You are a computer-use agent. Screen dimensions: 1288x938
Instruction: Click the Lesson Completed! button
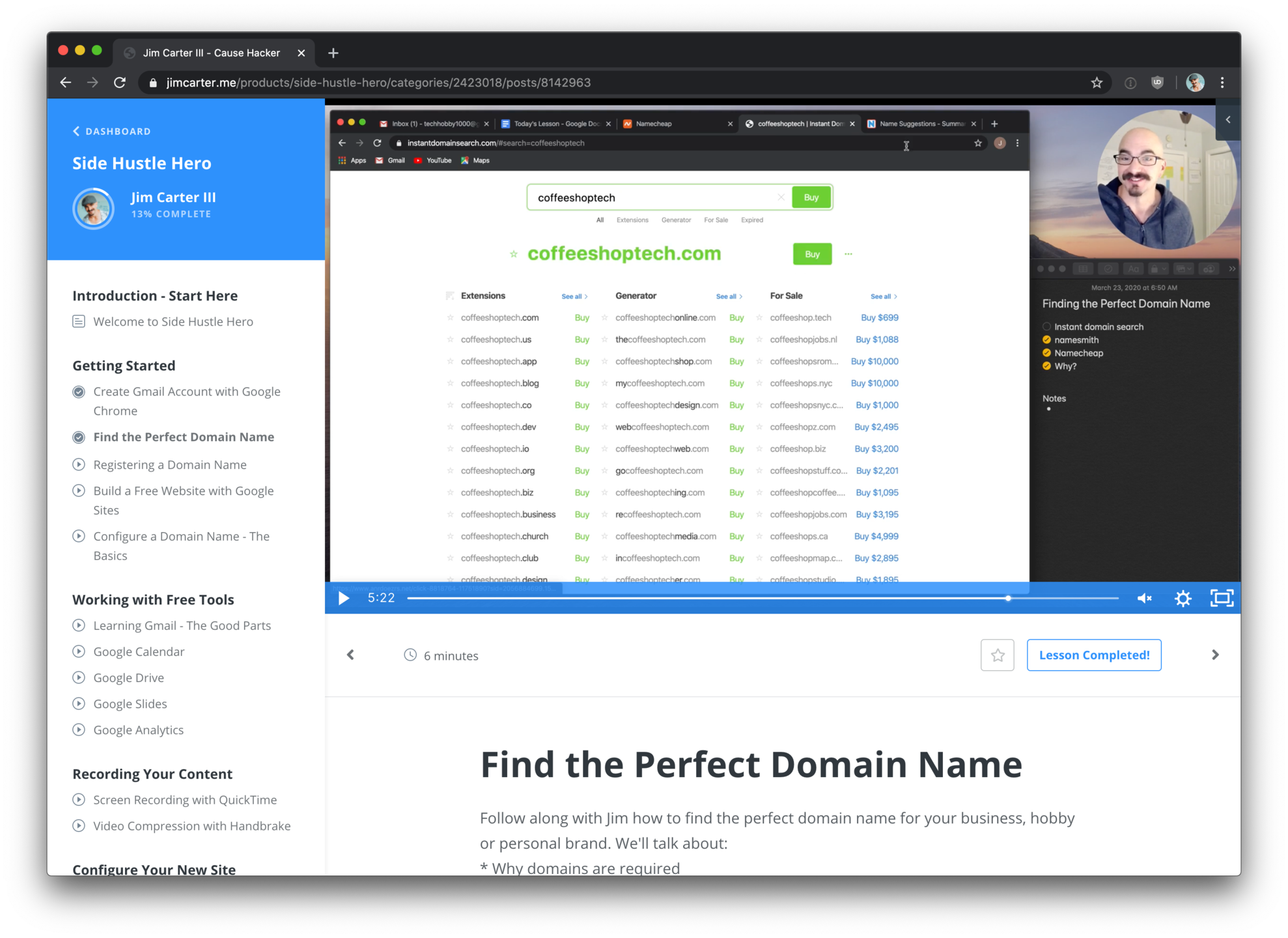point(1094,655)
